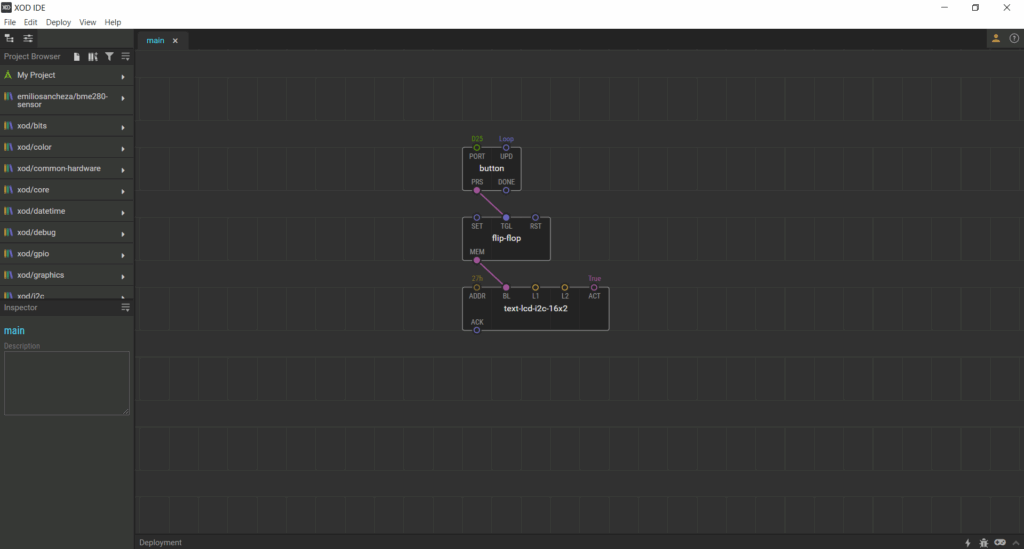
Task: Expand xod/bits arrow
Action: click(x=123, y=127)
